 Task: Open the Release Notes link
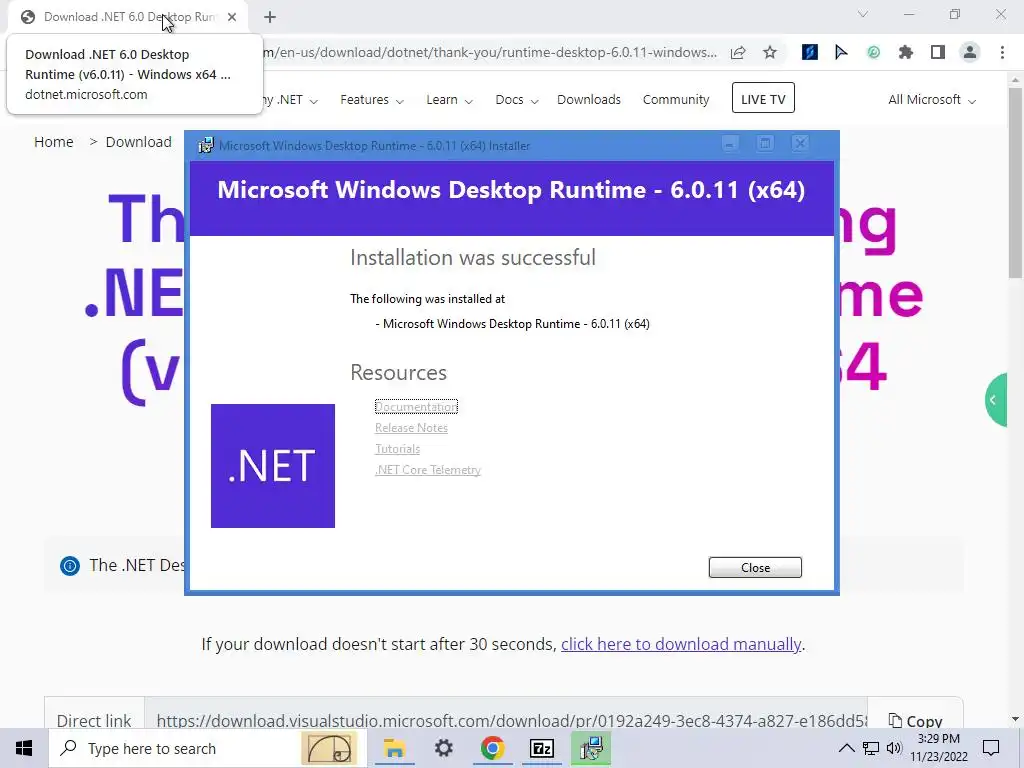[x=411, y=428]
